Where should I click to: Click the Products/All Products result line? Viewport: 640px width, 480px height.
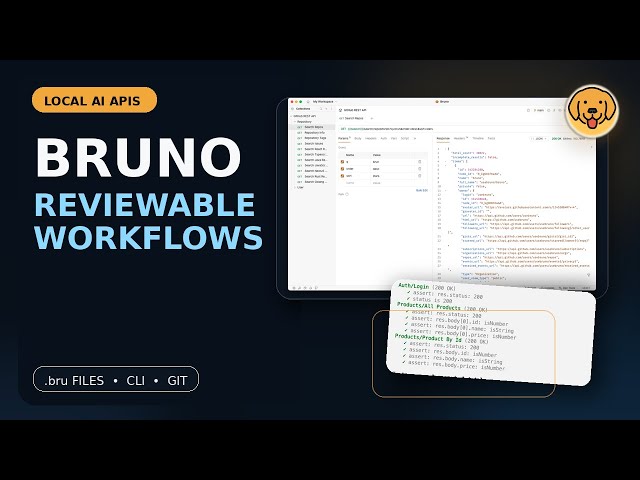(442, 307)
